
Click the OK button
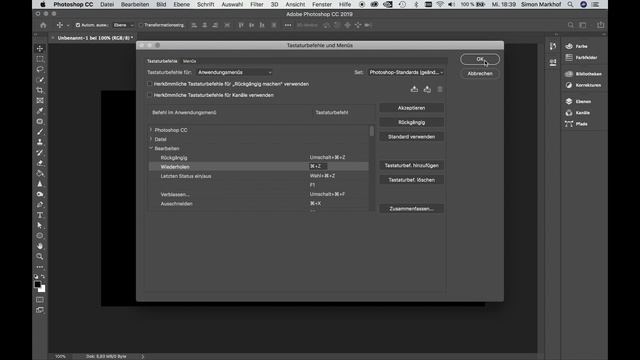pyautogui.click(x=480, y=59)
